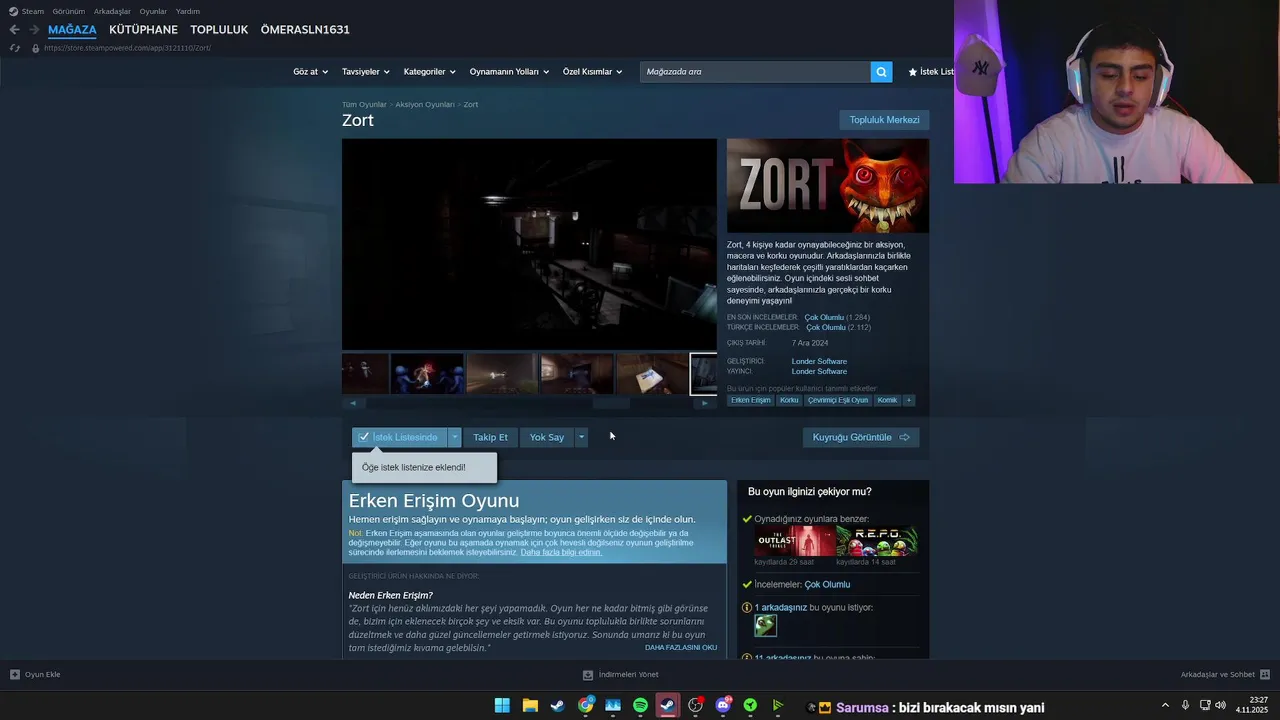Click the plus tag button after Komik
1280x720 pixels.
[908, 400]
